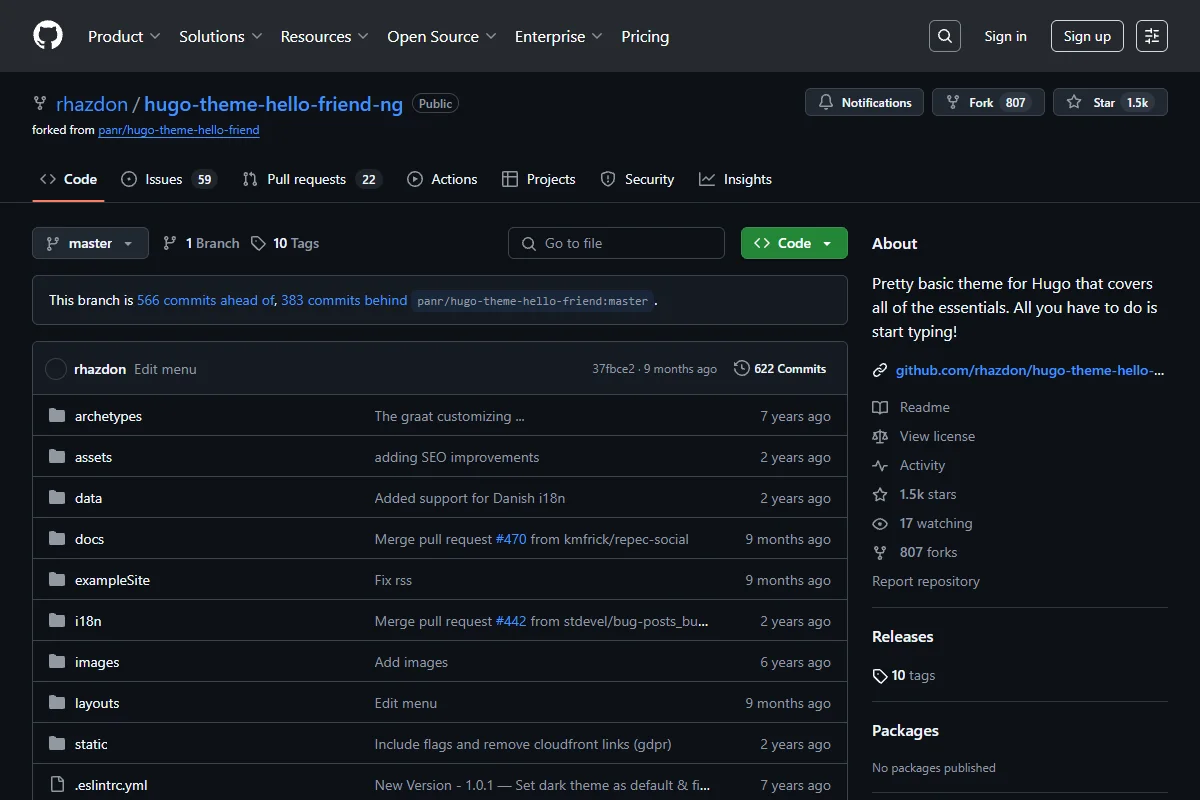Open the layouts folder

pyautogui.click(x=97, y=703)
